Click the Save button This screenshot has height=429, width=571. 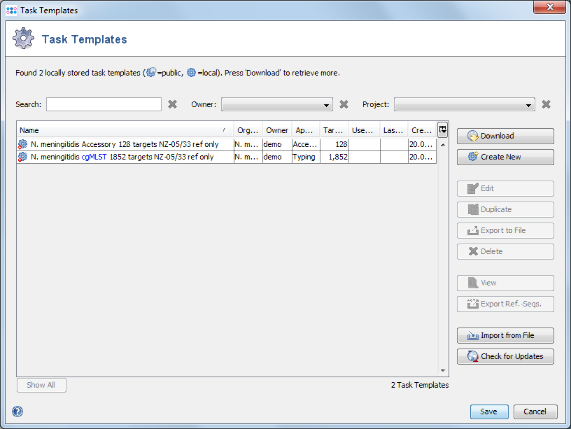point(489,412)
